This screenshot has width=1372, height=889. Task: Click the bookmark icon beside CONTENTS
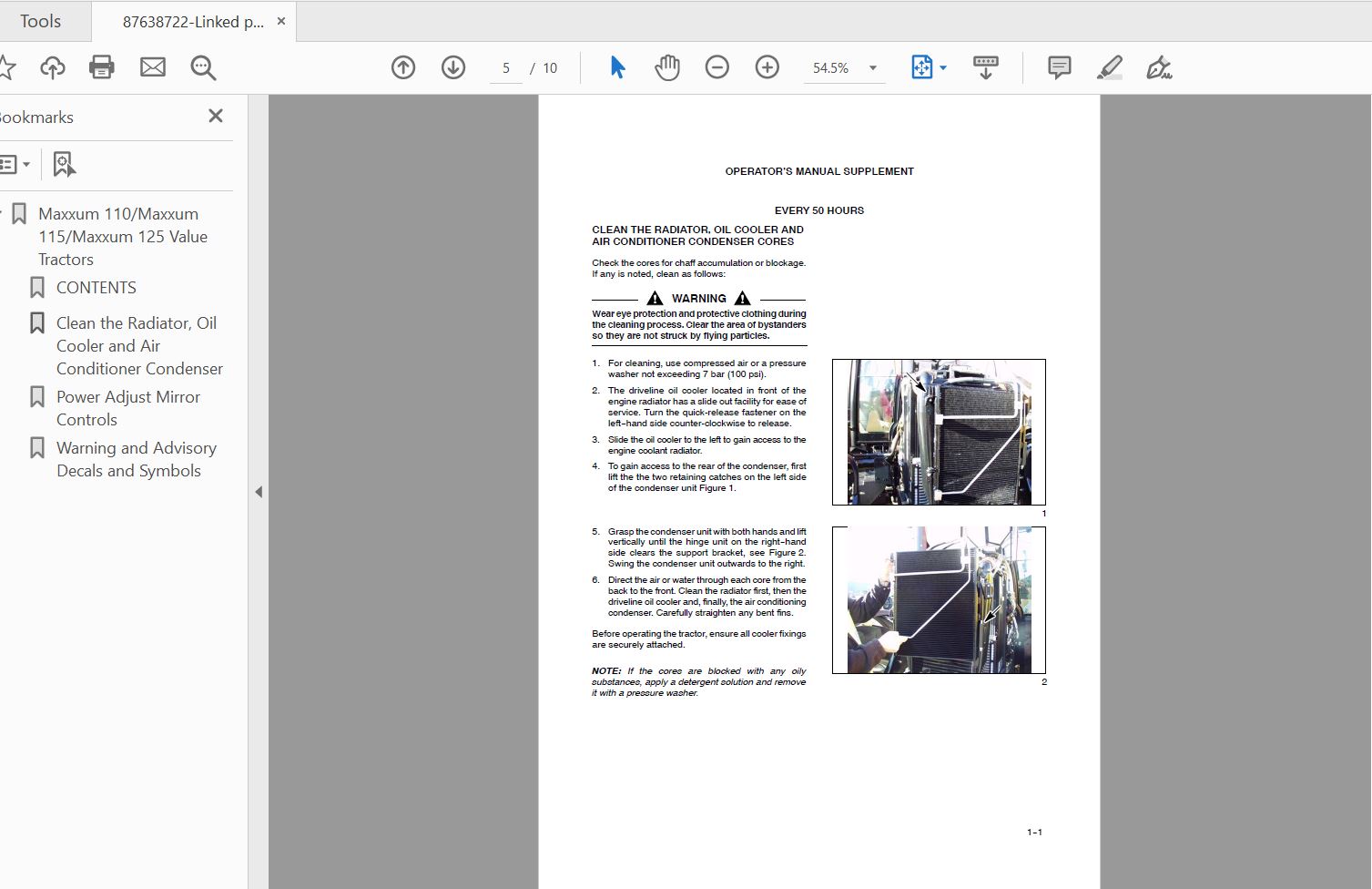pyautogui.click(x=37, y=288)
